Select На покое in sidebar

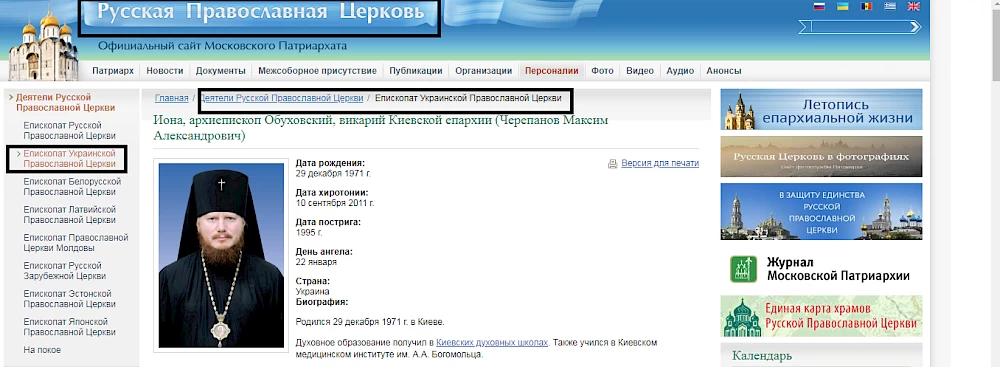tap(42, 350)
